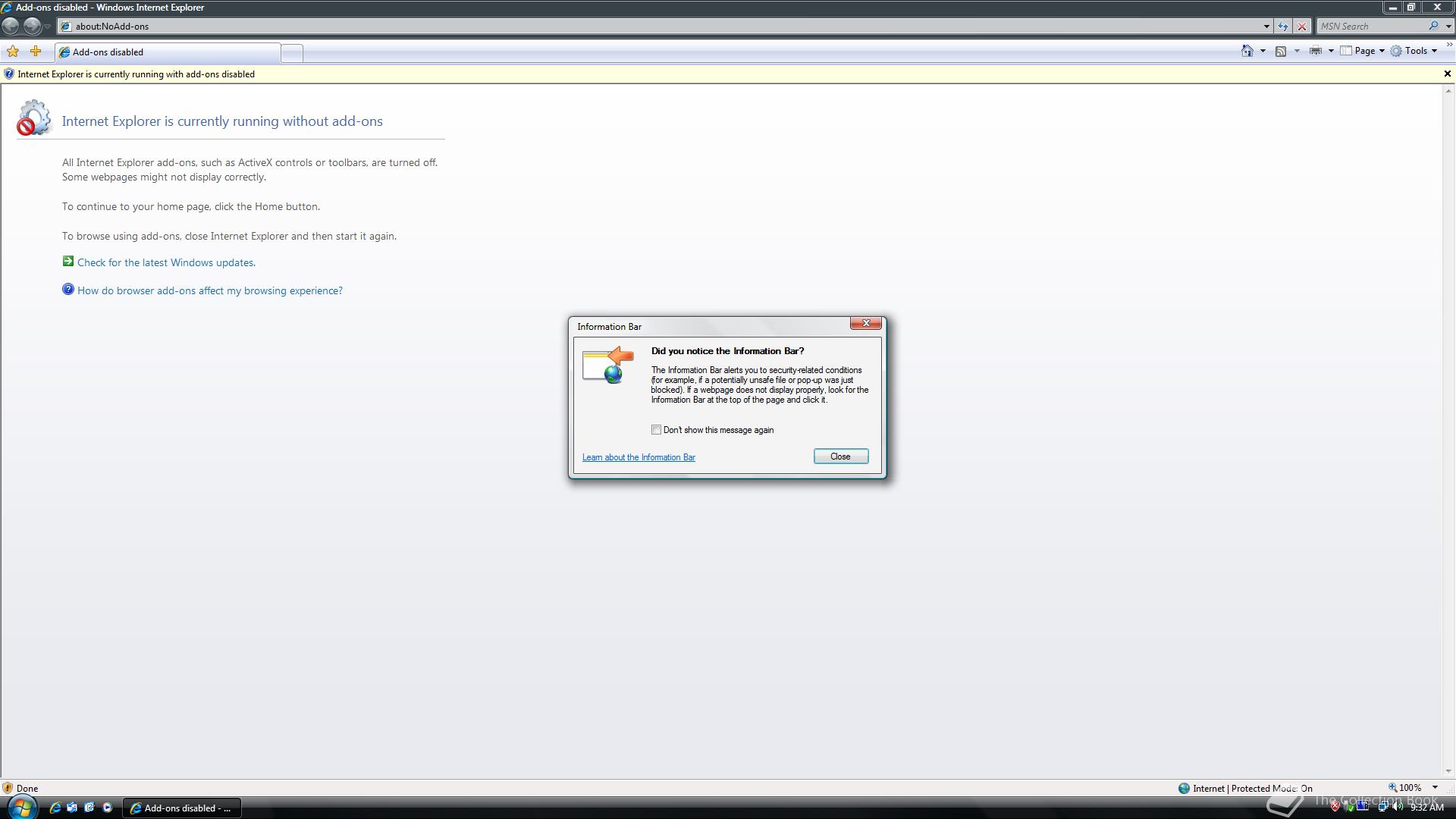Click the security shield status bar icon
This screenshot has height=819, width=1456.
tap(8, 788)
